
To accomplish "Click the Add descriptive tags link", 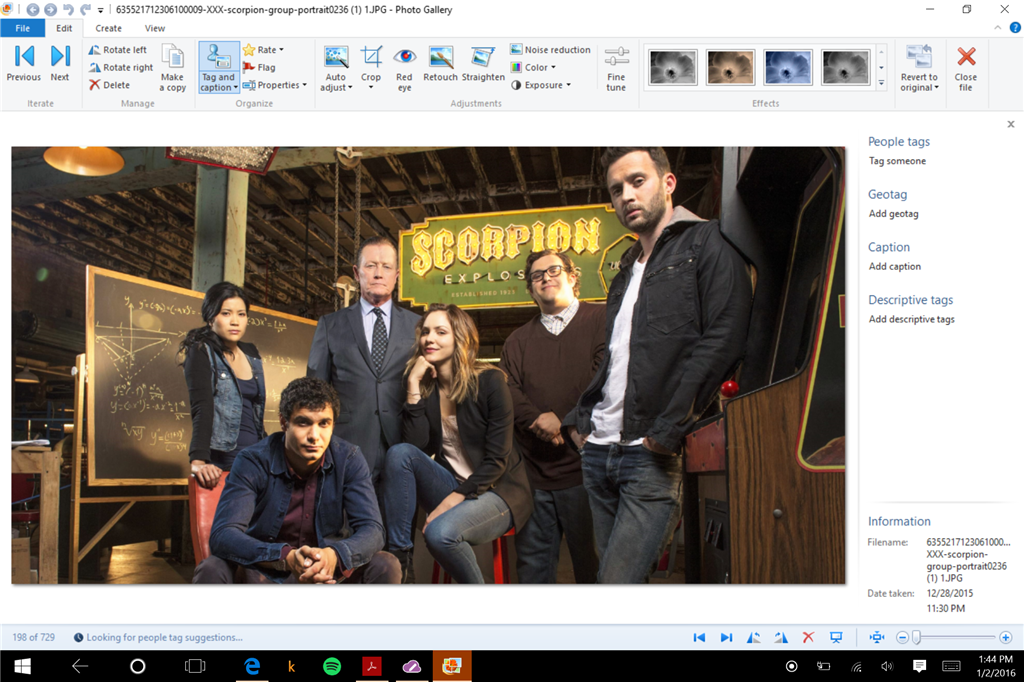I will click(x=912, y=319).
